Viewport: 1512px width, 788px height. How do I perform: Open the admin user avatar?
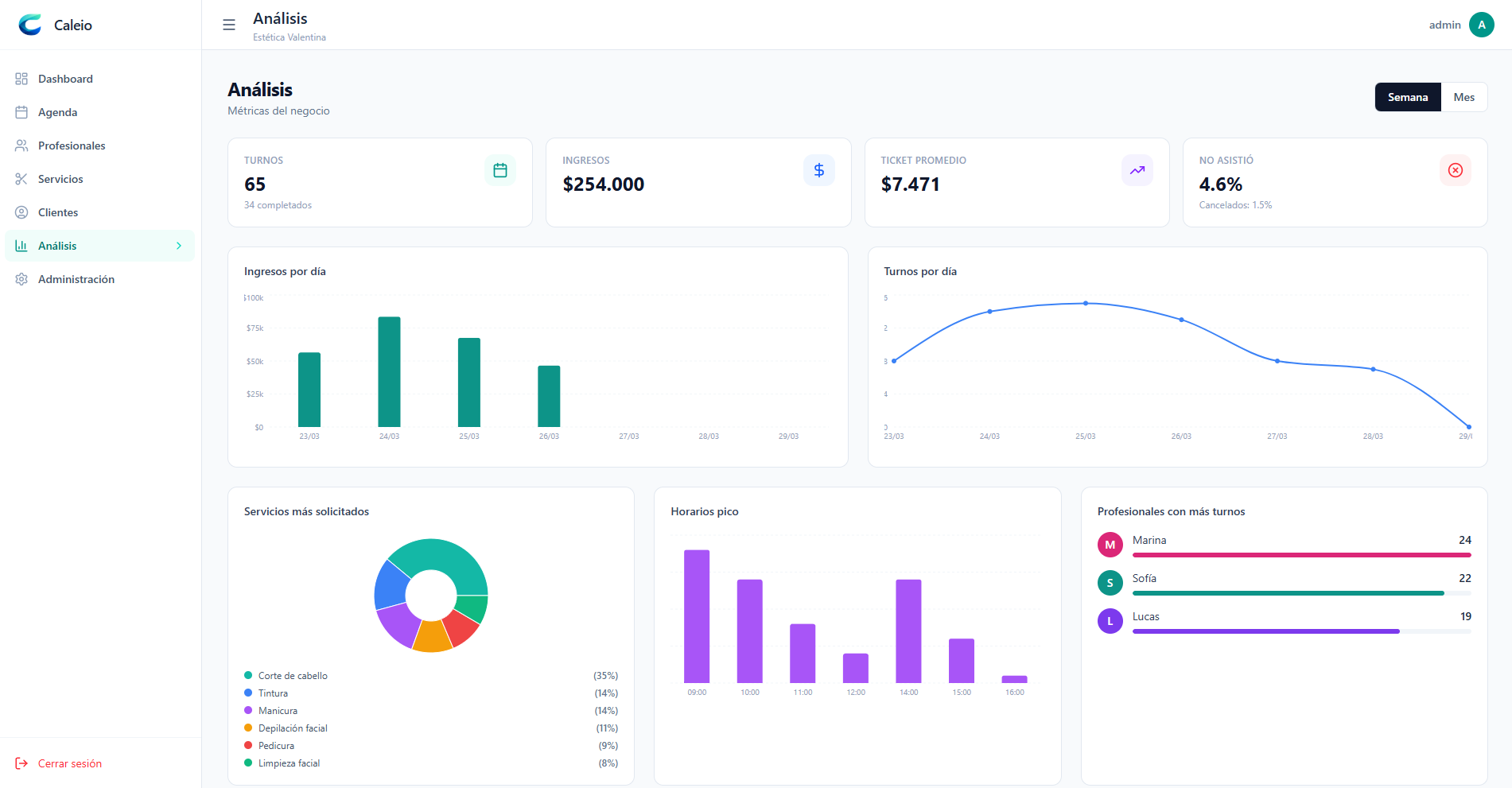click(1481, 25)
